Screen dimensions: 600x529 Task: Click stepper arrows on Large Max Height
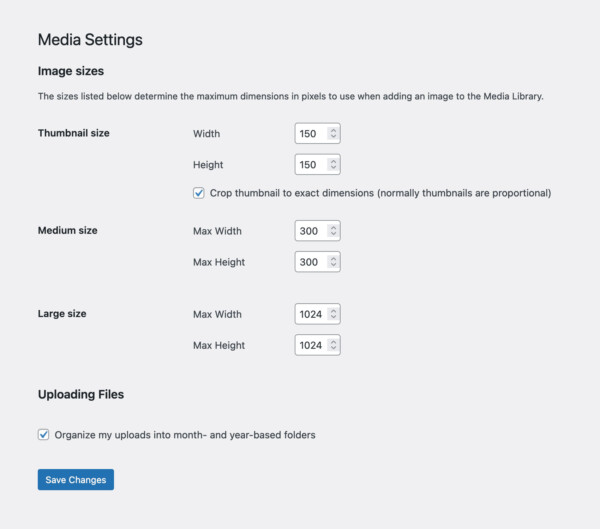(333, 345)
